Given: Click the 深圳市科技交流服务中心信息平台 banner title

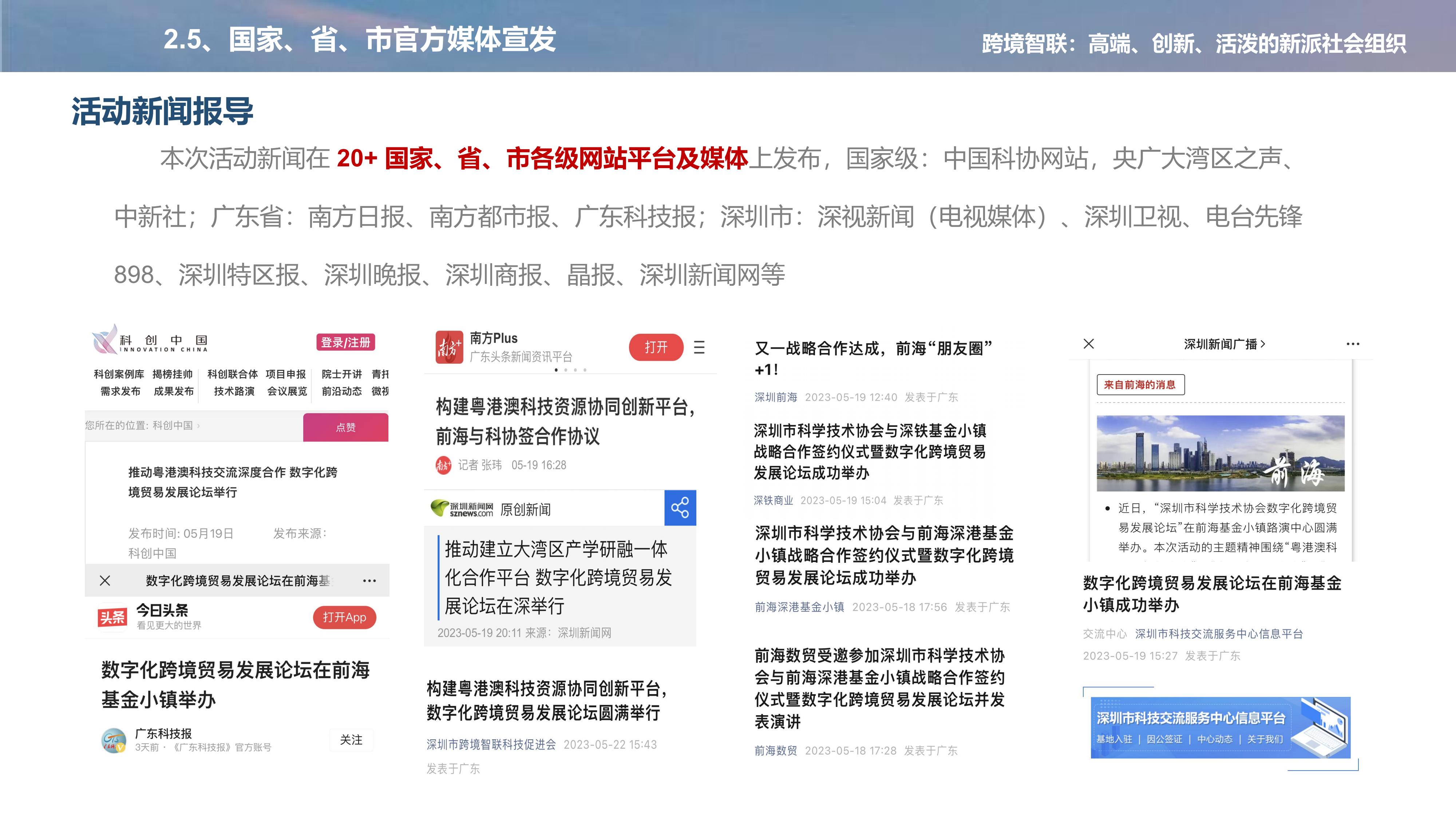Looking at the screenshot, I should tap(1191, 718).
